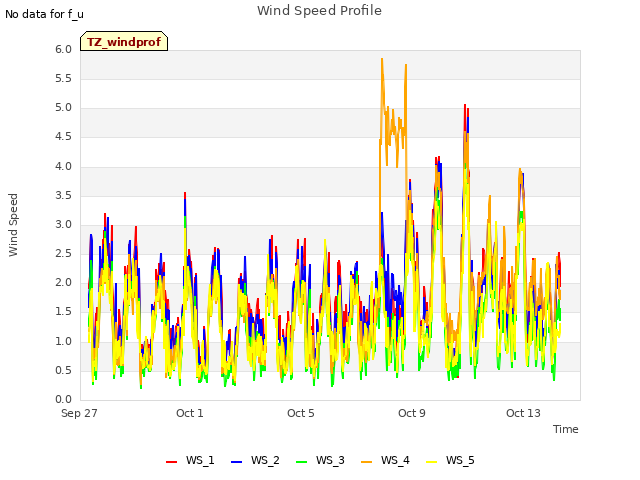Click the 3.0 y-axis tick label
640x480 pixels.
click(63, 224)
